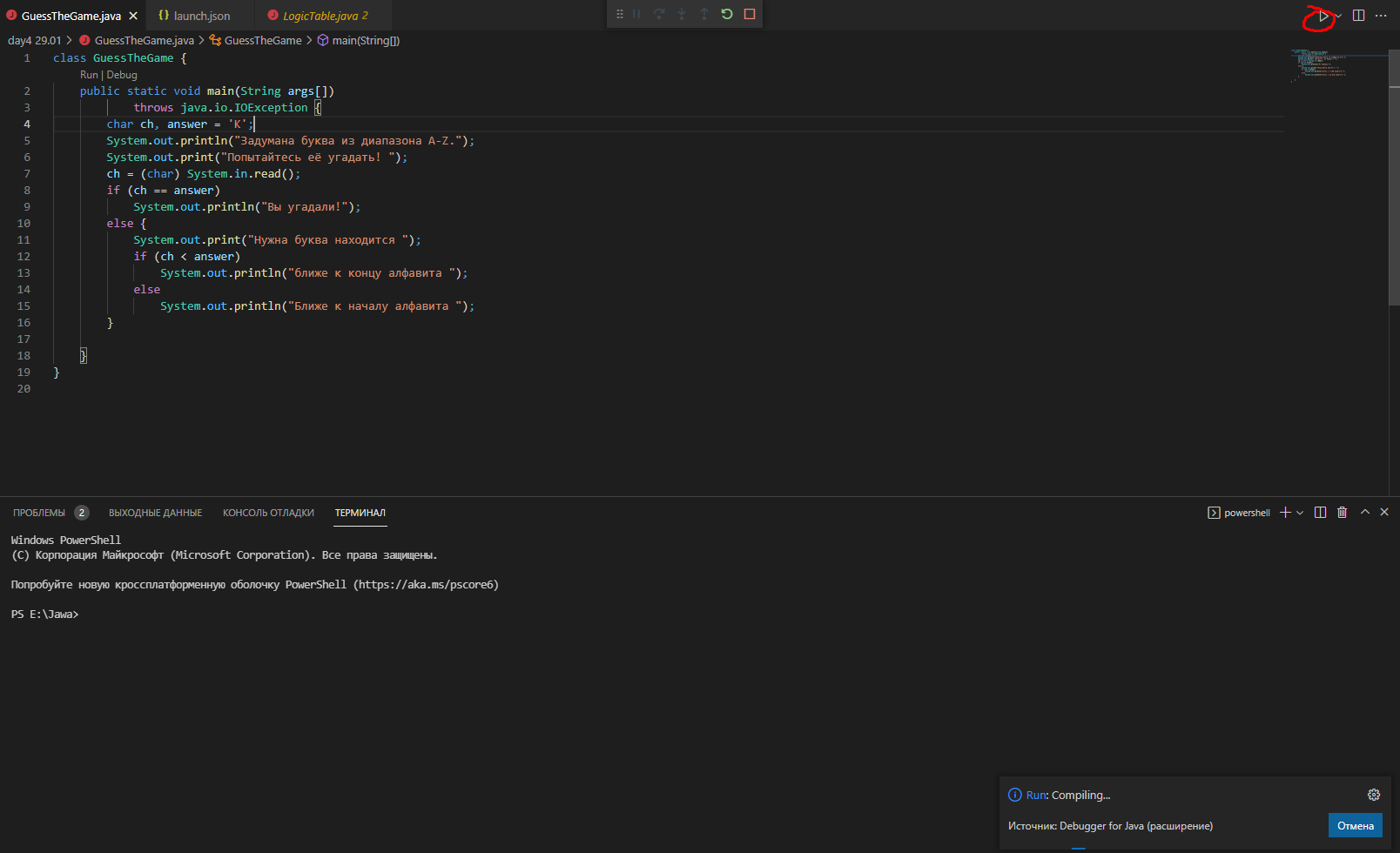1400x853 pixels.
Task: Open the notification settings gear
Action: point(1374,795)
